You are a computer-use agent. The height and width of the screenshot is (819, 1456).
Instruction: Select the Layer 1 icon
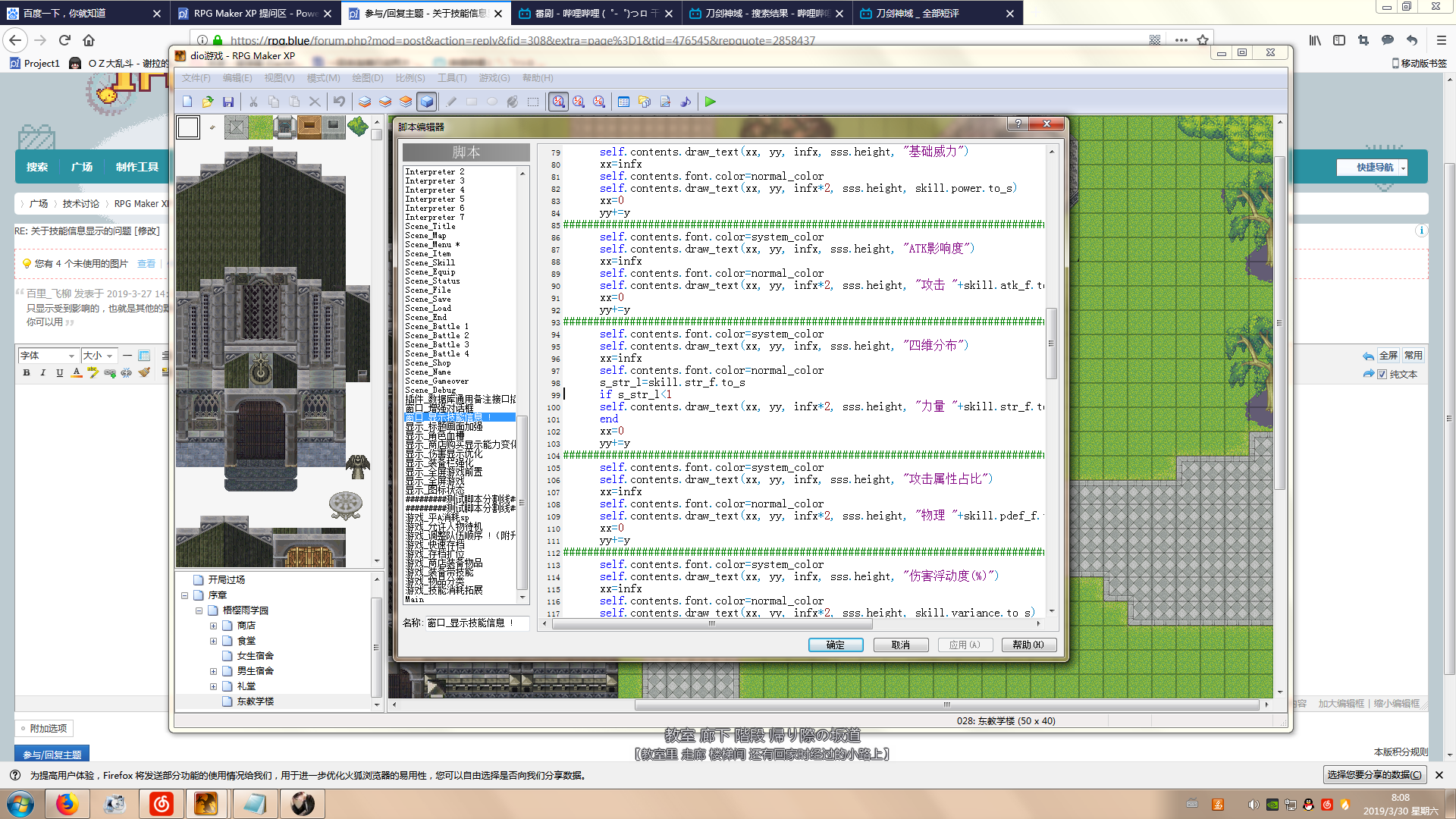[x=365, y=102]
